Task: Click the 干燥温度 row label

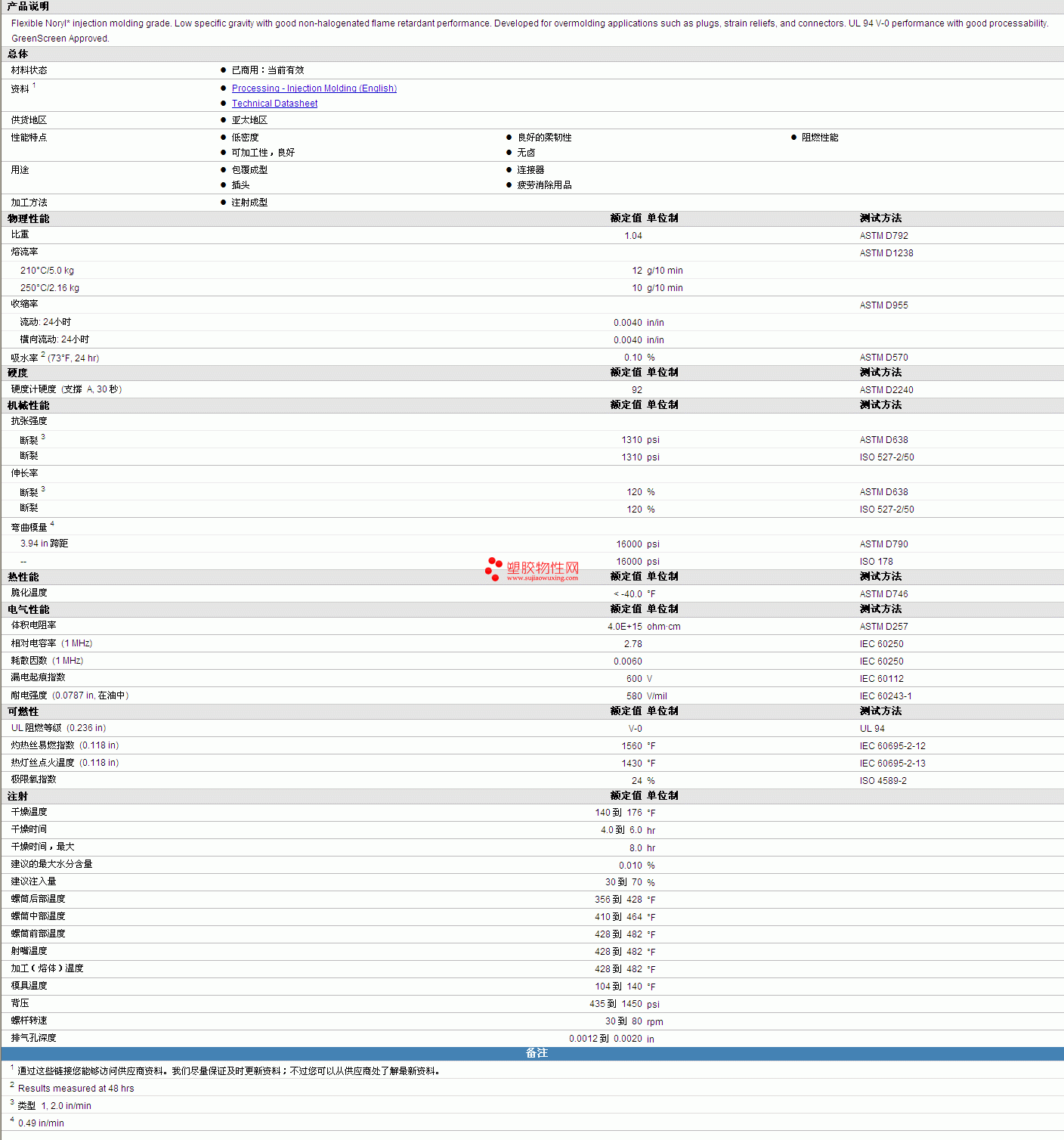Action: coord(29,812)
